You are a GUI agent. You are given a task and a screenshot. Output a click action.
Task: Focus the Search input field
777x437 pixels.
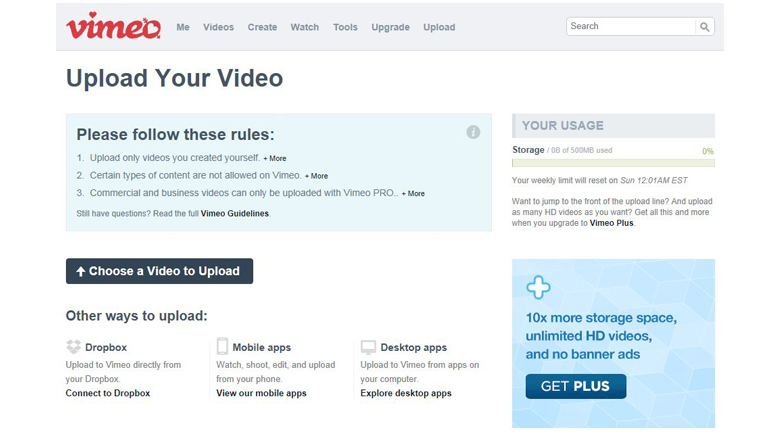(x=631, y=26)
